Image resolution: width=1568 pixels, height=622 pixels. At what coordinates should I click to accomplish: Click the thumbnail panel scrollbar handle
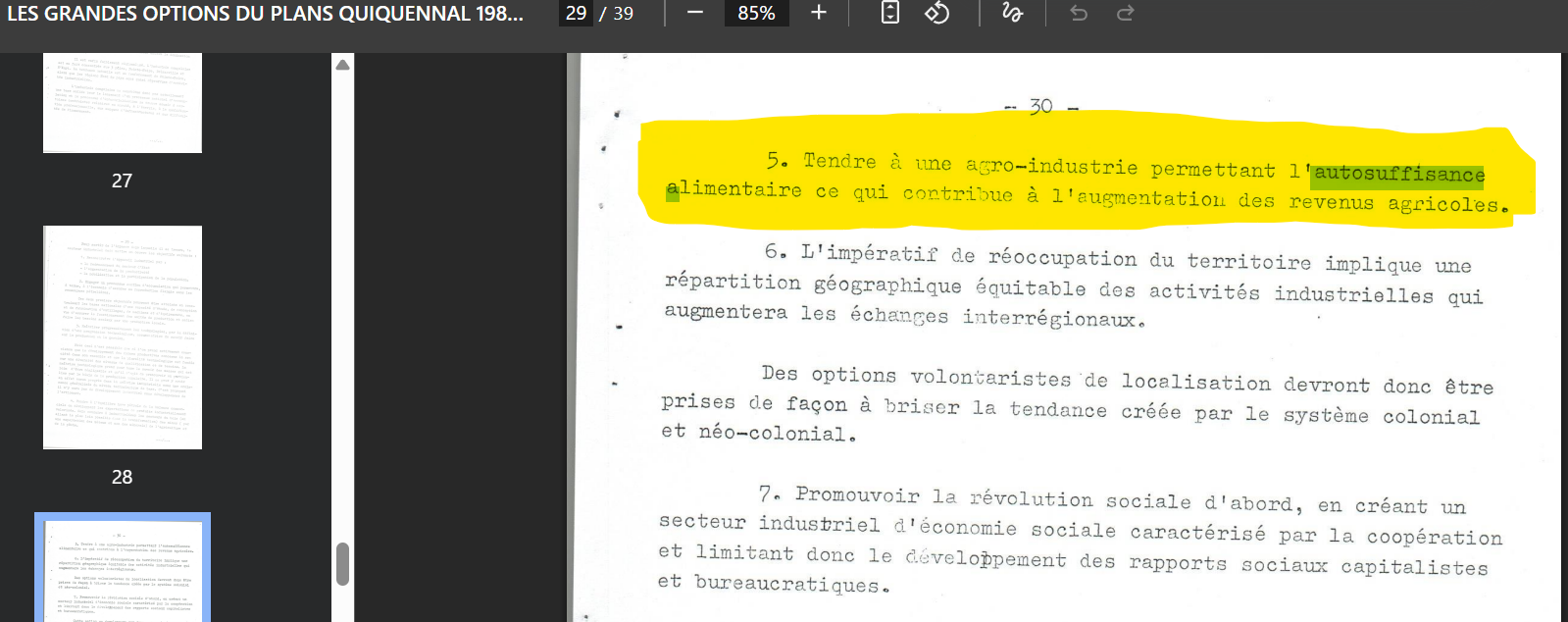pyautogui.click(x=342, y=563)
